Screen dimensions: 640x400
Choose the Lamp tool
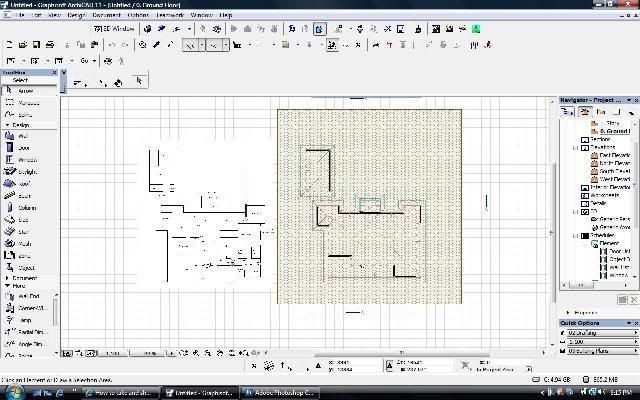pyautogui.click(x=28, y=320)
